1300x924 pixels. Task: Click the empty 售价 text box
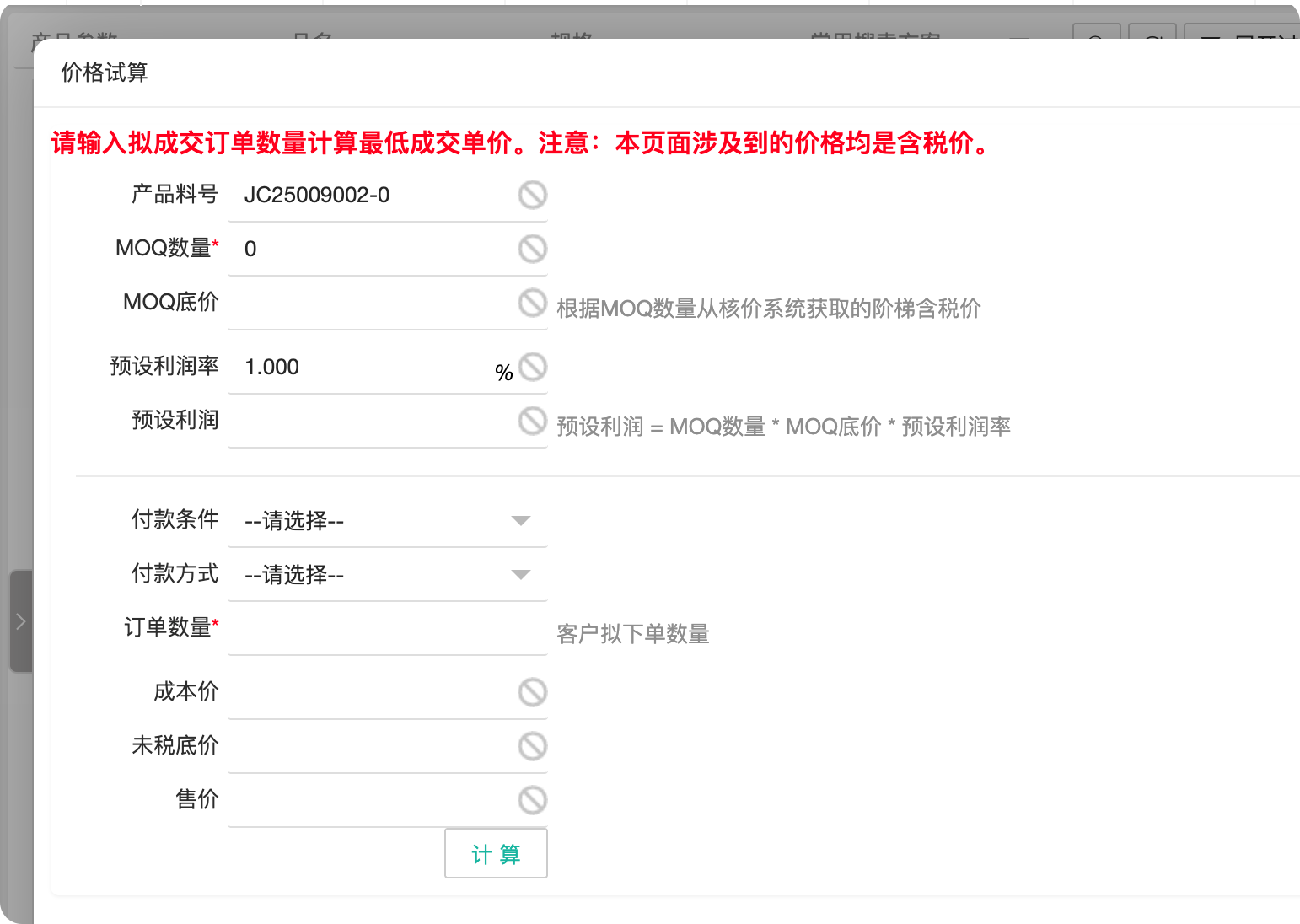371,800
